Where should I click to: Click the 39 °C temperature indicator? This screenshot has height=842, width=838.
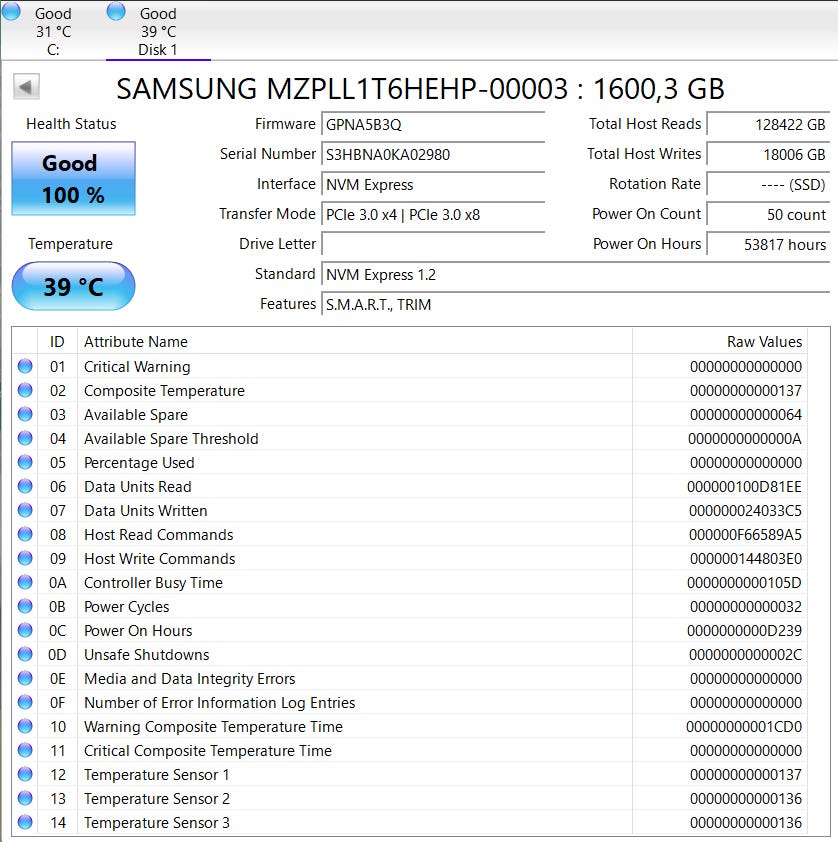[x=73, y=287]
